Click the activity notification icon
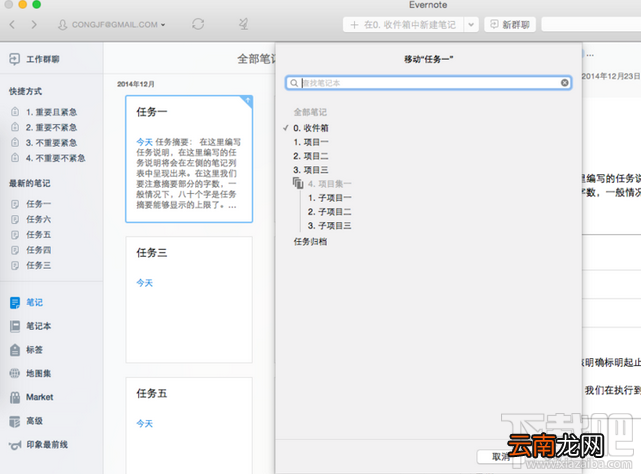The width and height of the screenshot is (641, 474). 244,24
